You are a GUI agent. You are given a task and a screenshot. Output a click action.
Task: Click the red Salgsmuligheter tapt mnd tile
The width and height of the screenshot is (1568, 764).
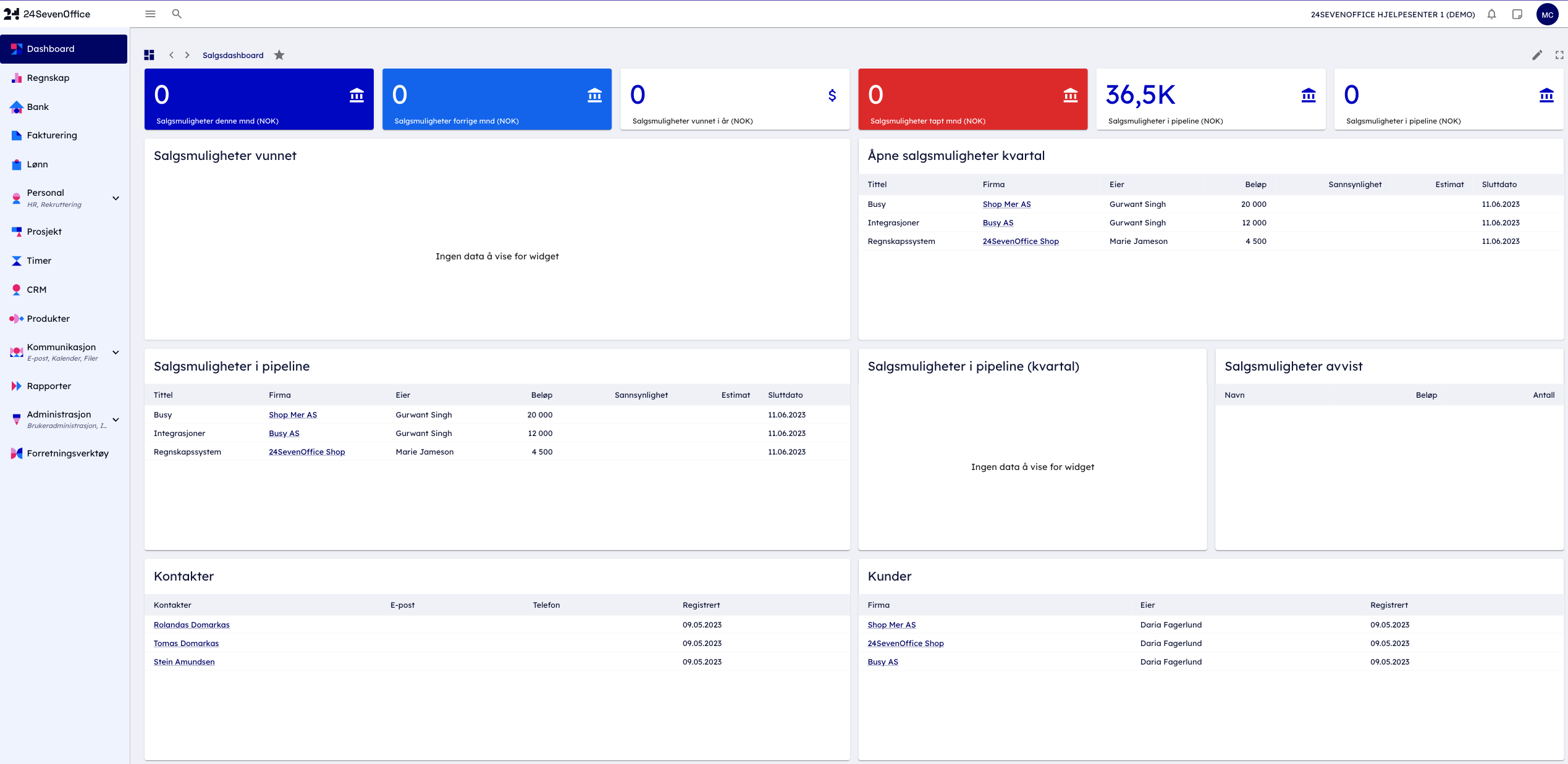pos(972,99)
